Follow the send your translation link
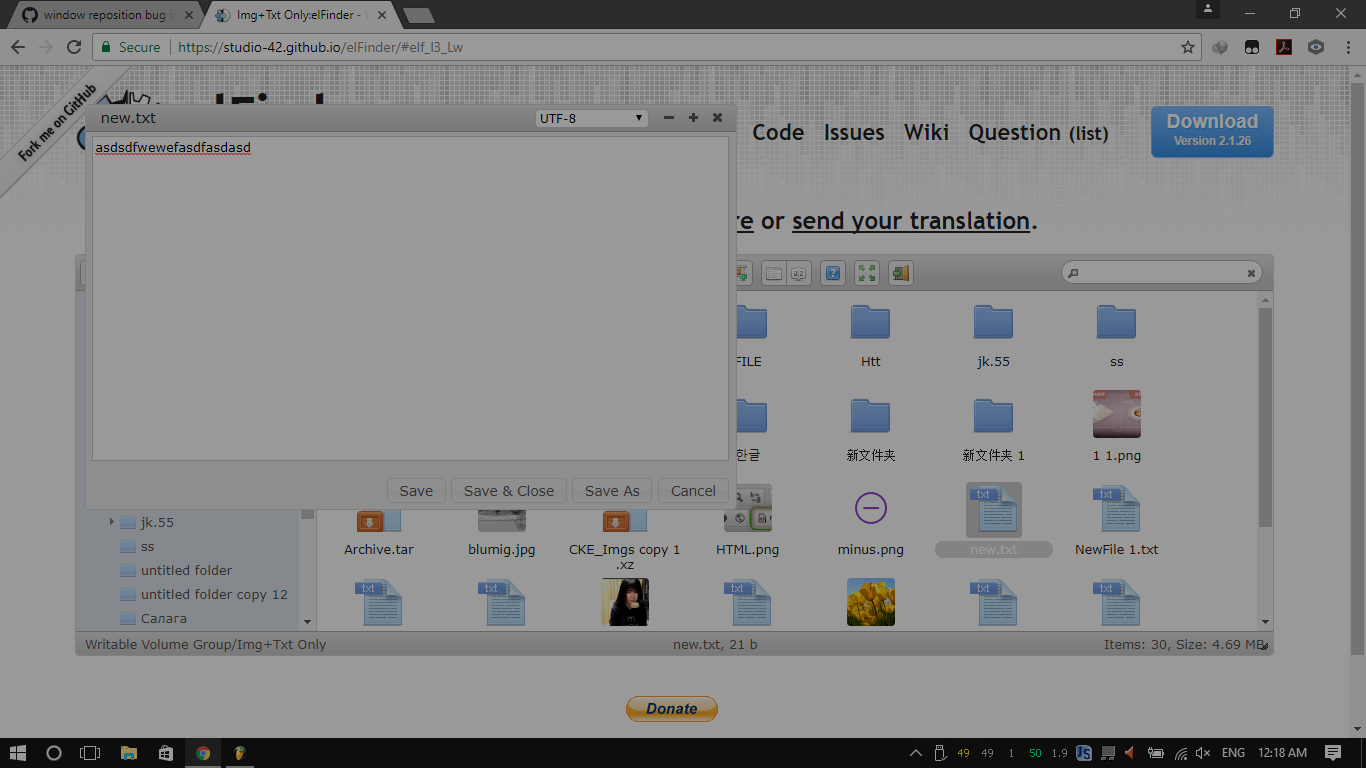Screen dimensions: 1366x768 pyautogui.click(x=911, y=221)
